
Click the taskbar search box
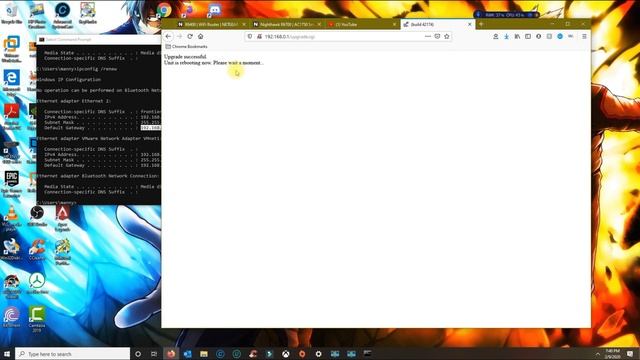click(x=73, y=354)
